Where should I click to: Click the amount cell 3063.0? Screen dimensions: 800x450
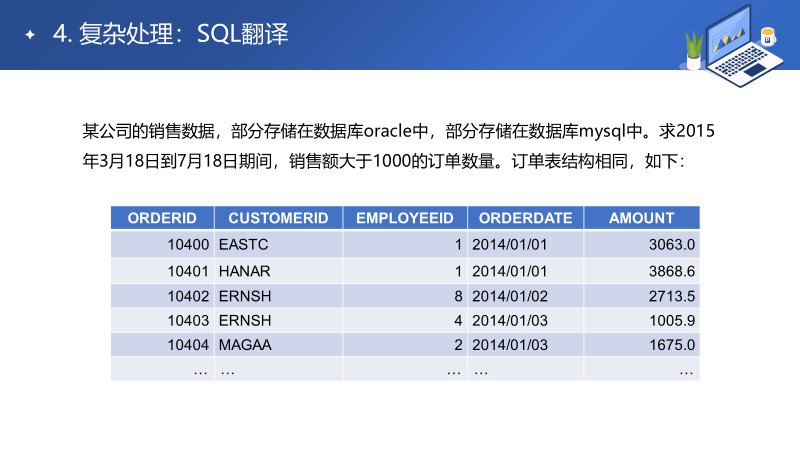coord(642,244)
